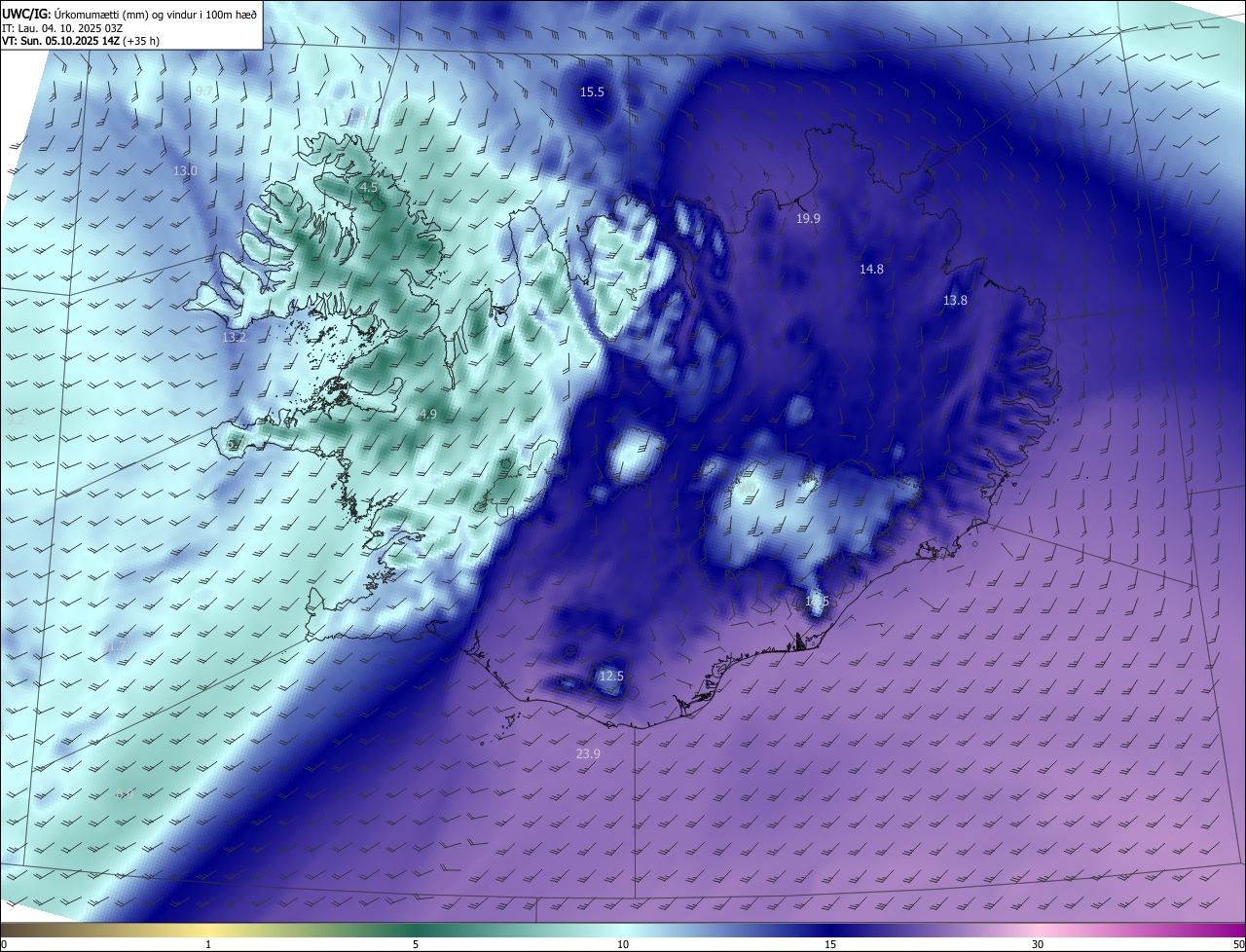Click the 15.5 value label

pos(592,92)
